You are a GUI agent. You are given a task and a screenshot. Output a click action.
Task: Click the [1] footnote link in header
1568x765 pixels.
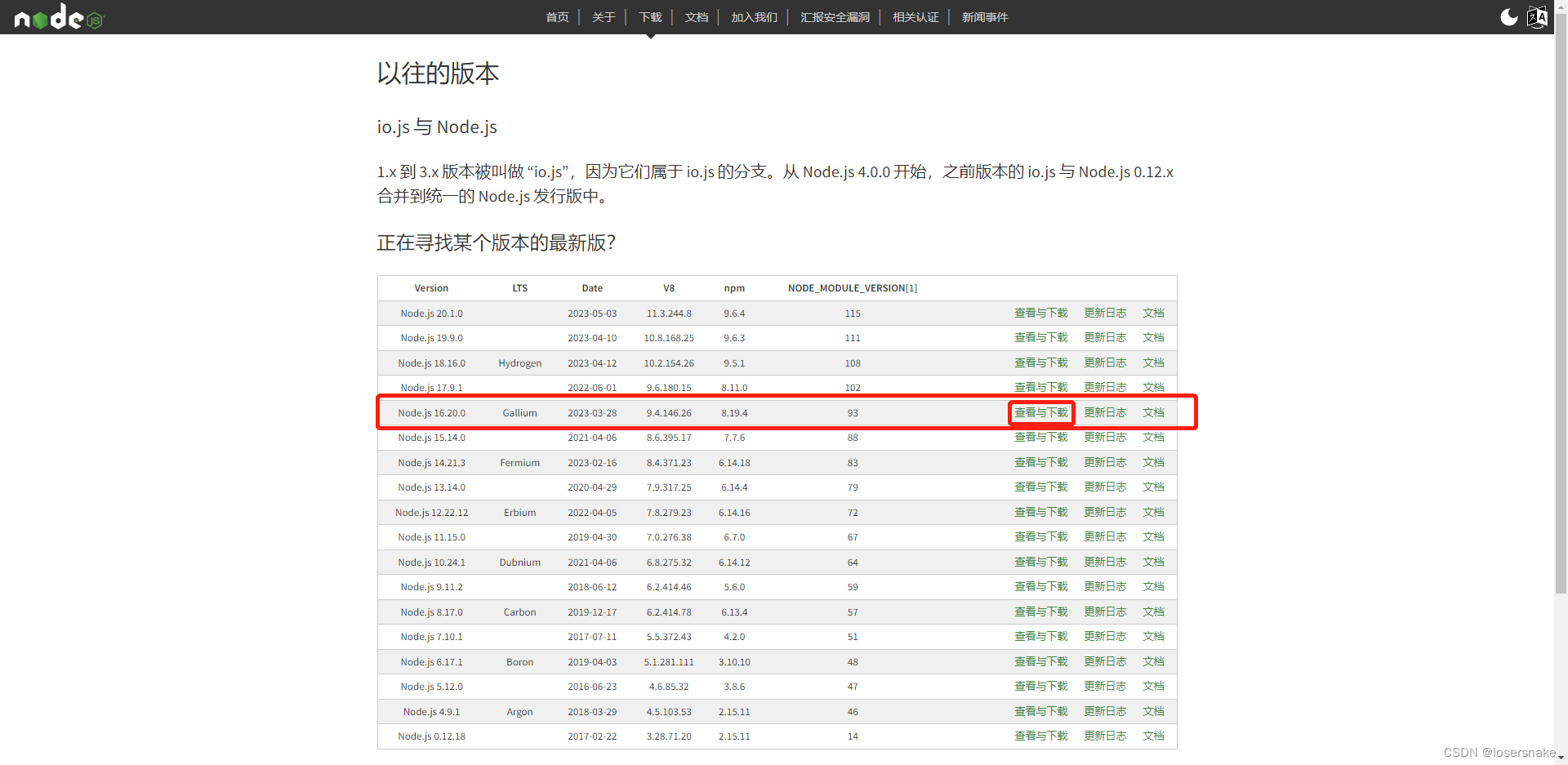tap(911, 288)
